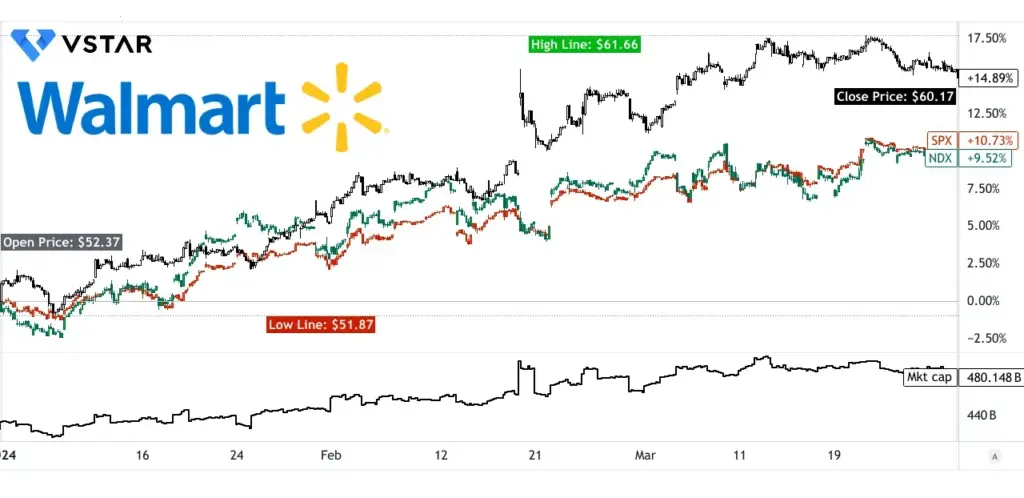Click the +9.52% NDX value label
The width and height of the screenshot is (1024, 498).
pyautogui.click(x=985, y=158)
